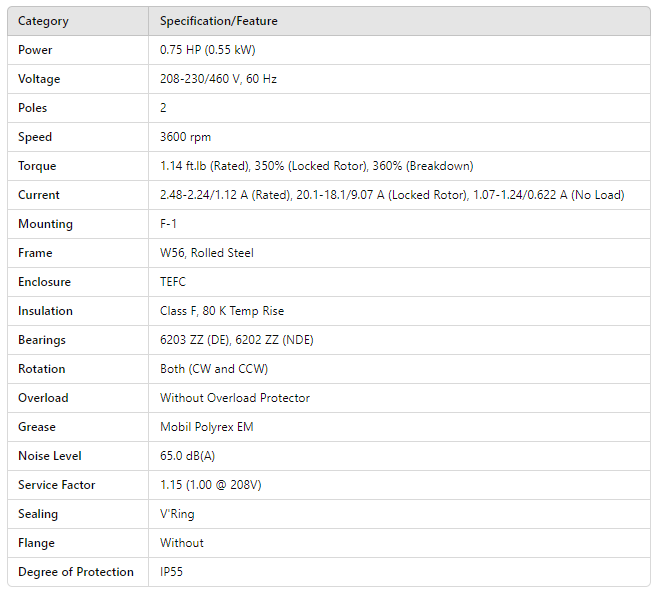Click the TEFC enclosure value
Screen dimensions: 658x593
(173, 282)
